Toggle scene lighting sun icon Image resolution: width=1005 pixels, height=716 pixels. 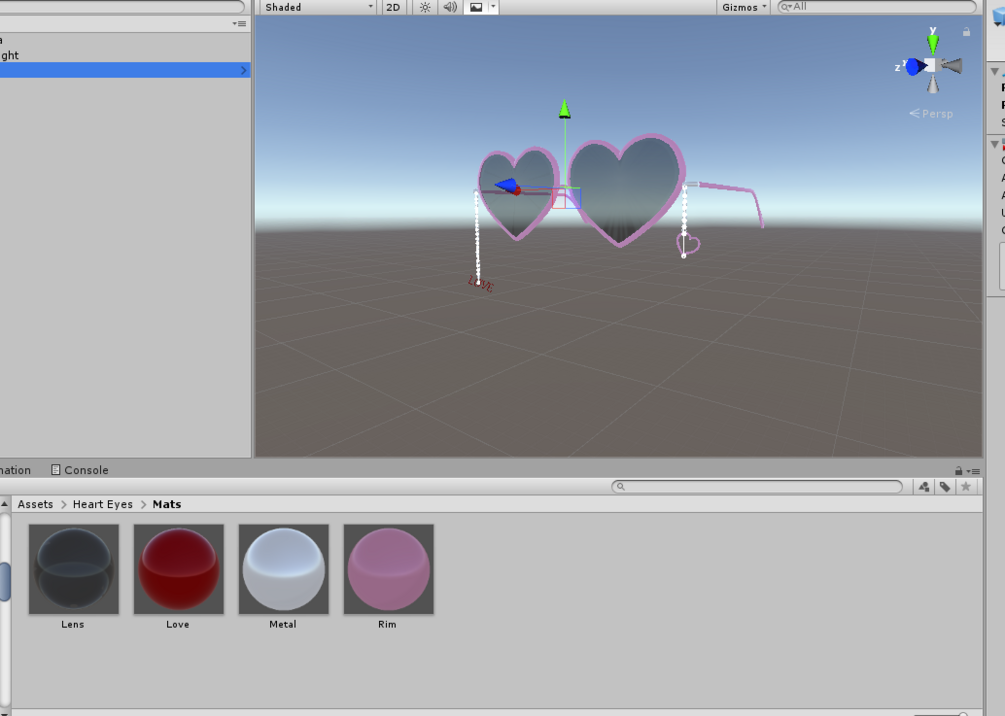(425, 7)
